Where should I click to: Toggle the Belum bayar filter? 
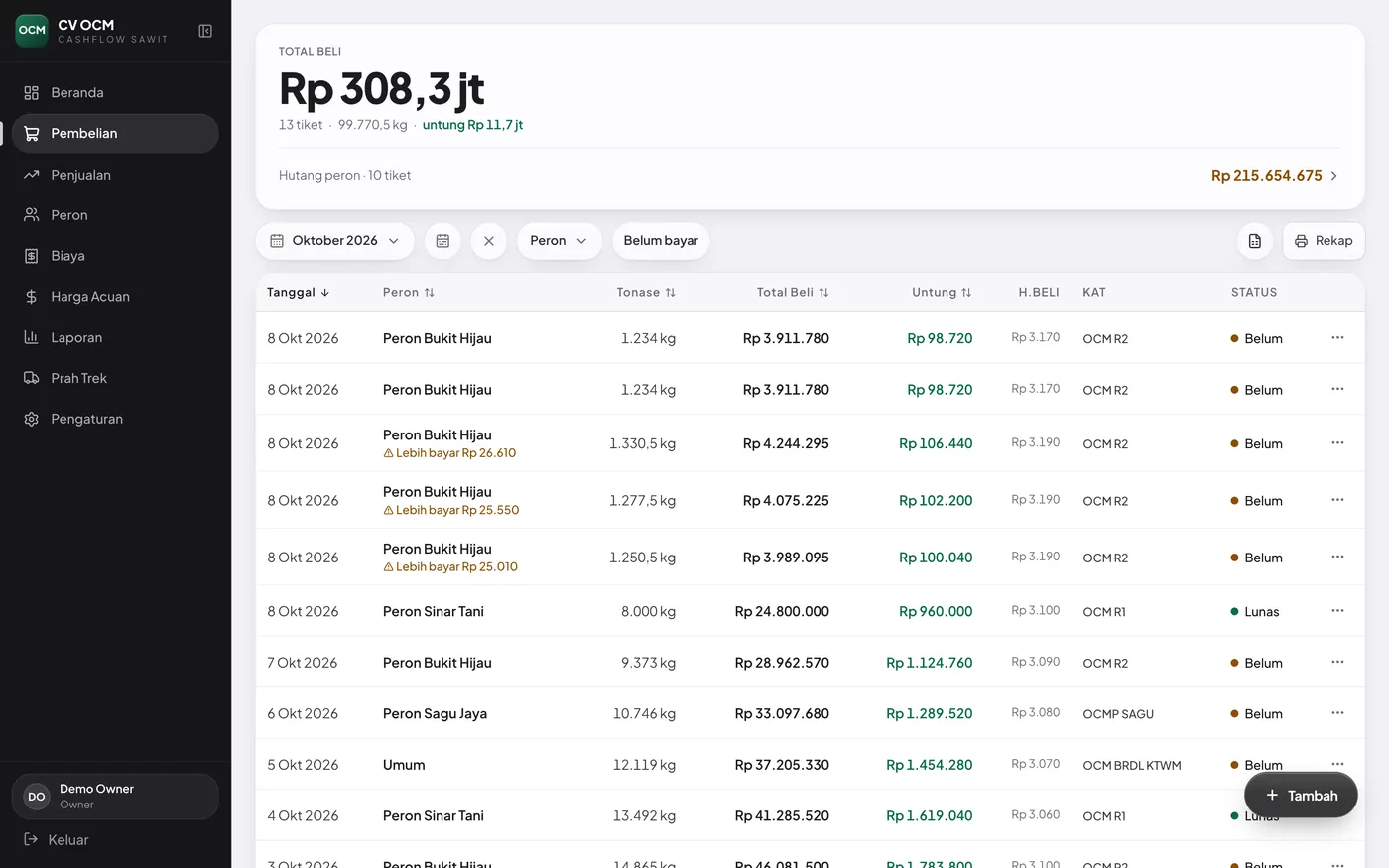(x=661, y=241)
